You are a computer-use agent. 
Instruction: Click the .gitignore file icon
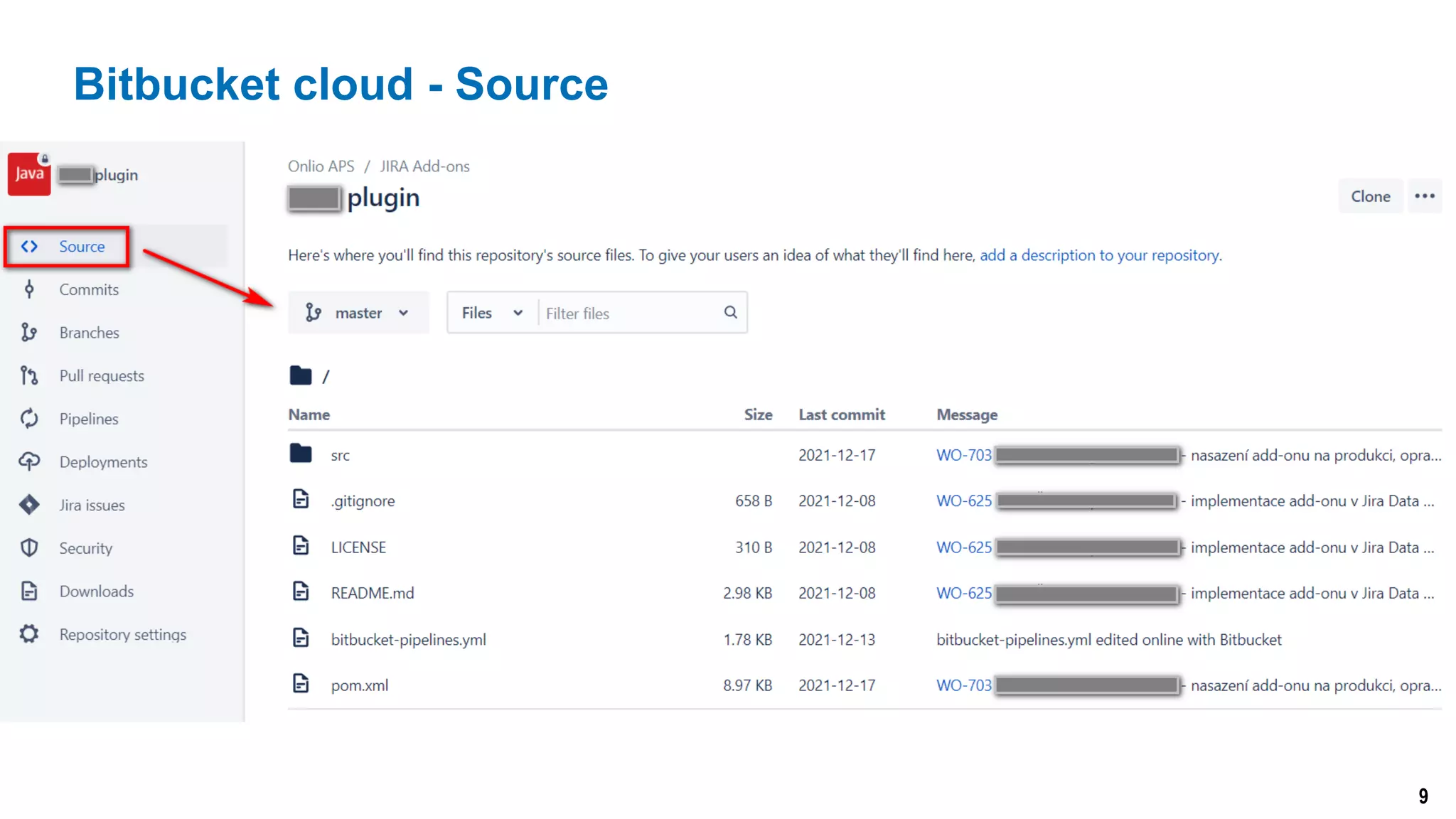click(x=301, y=499)
